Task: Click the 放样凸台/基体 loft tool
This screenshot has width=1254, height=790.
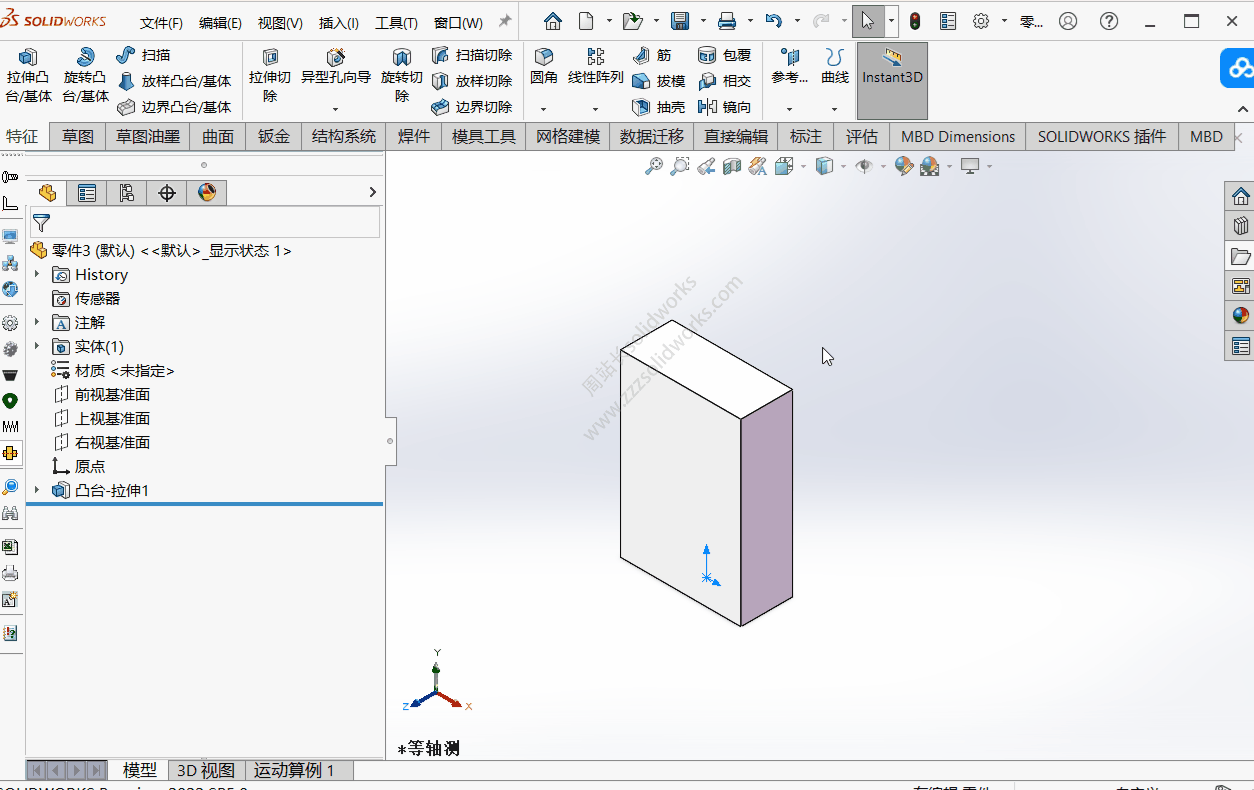Action: click(174, 81)
